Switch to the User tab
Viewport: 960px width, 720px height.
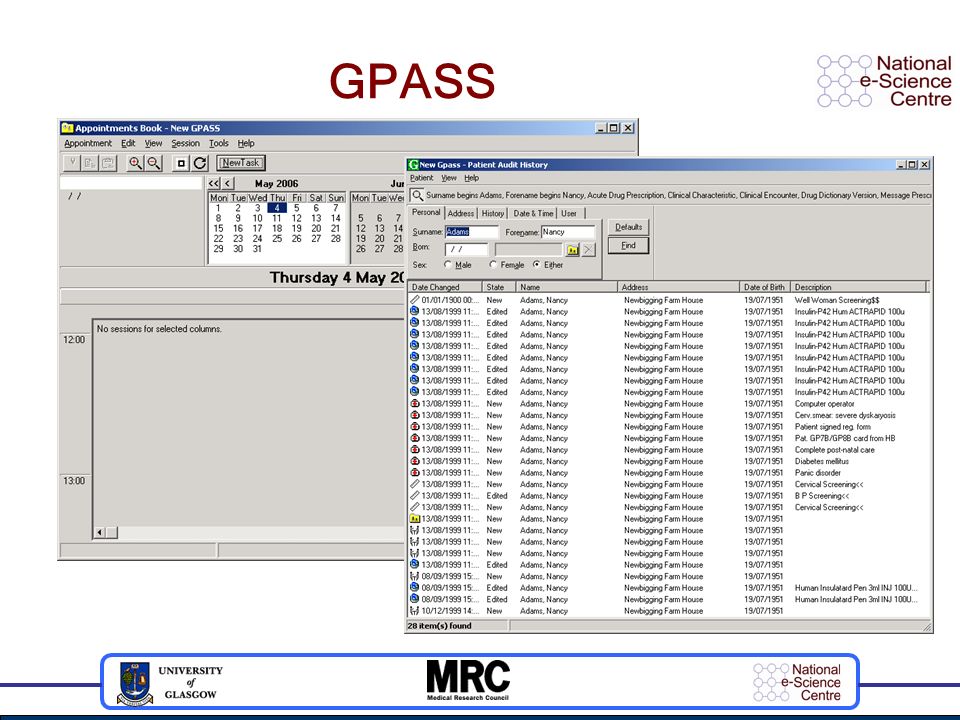(569, 213)
